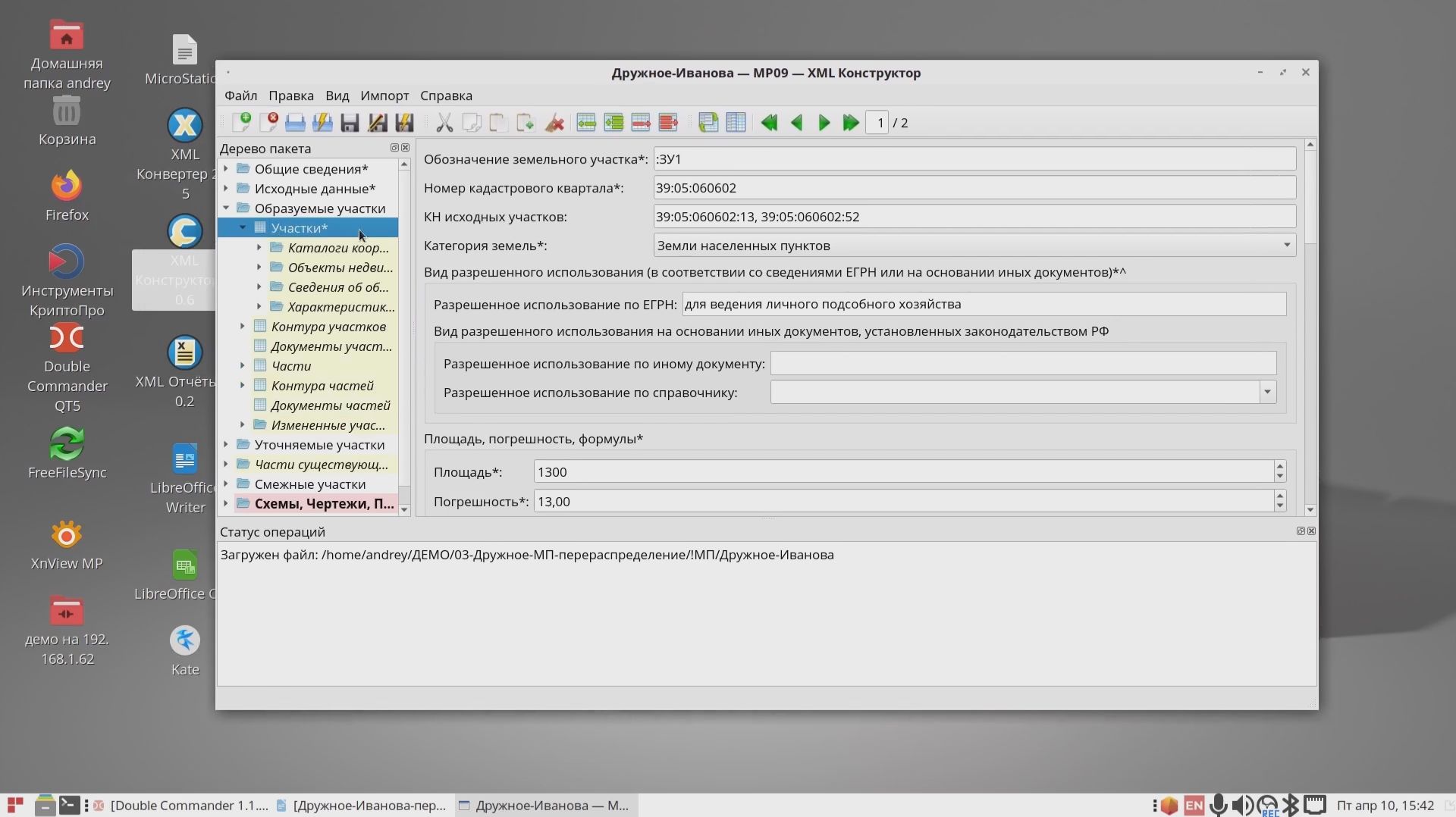Open an existing package file

pos(295,122)
